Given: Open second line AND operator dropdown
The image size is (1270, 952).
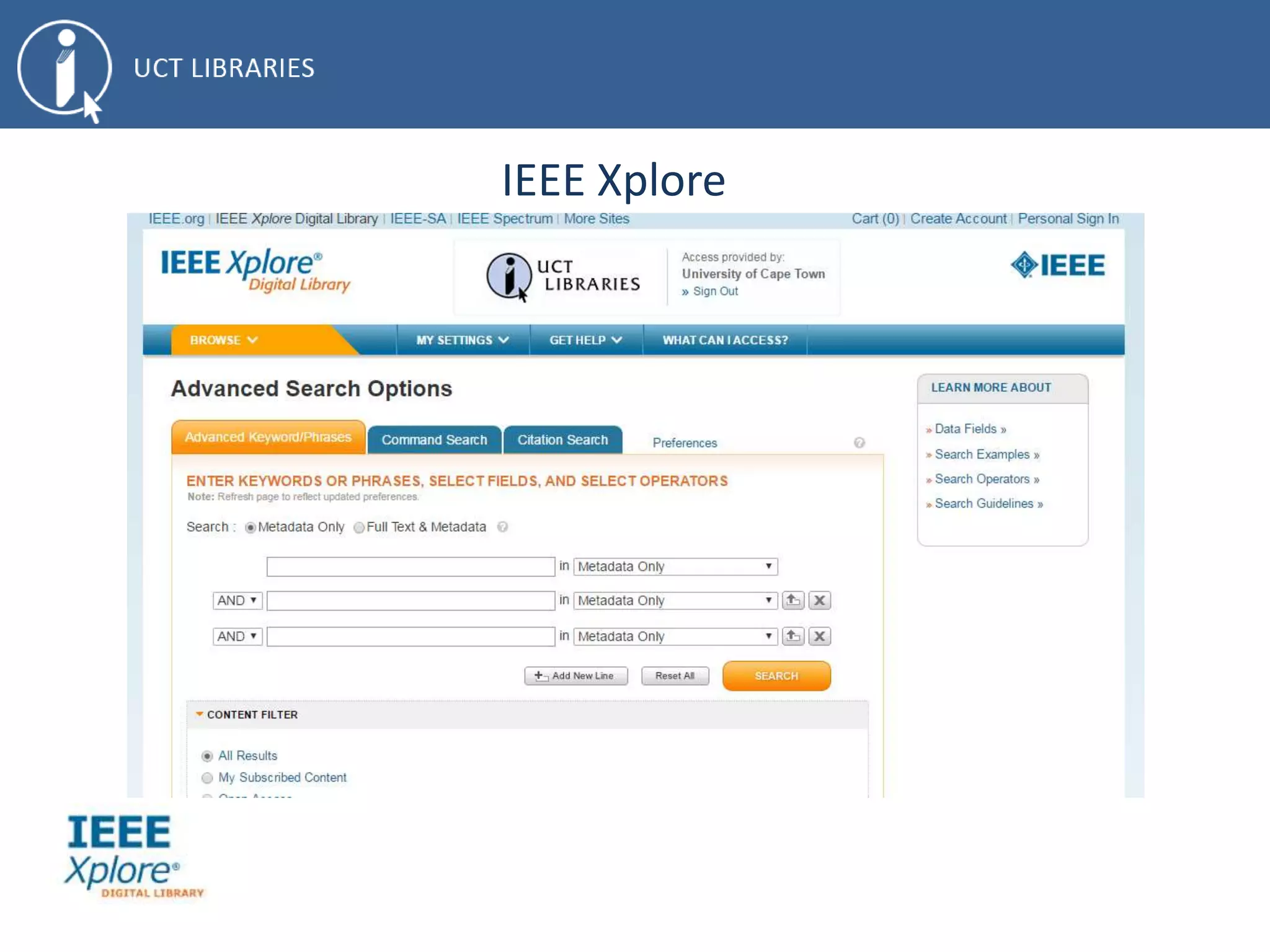Looking at the screenshot, I should [238, 601].
